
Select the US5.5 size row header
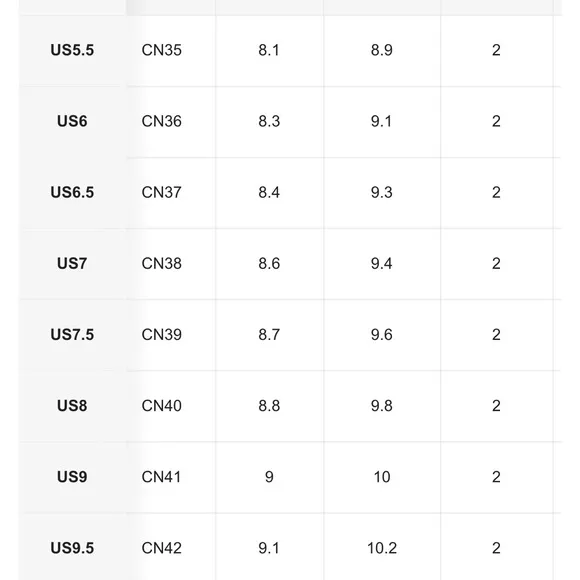tap(72, 50)
